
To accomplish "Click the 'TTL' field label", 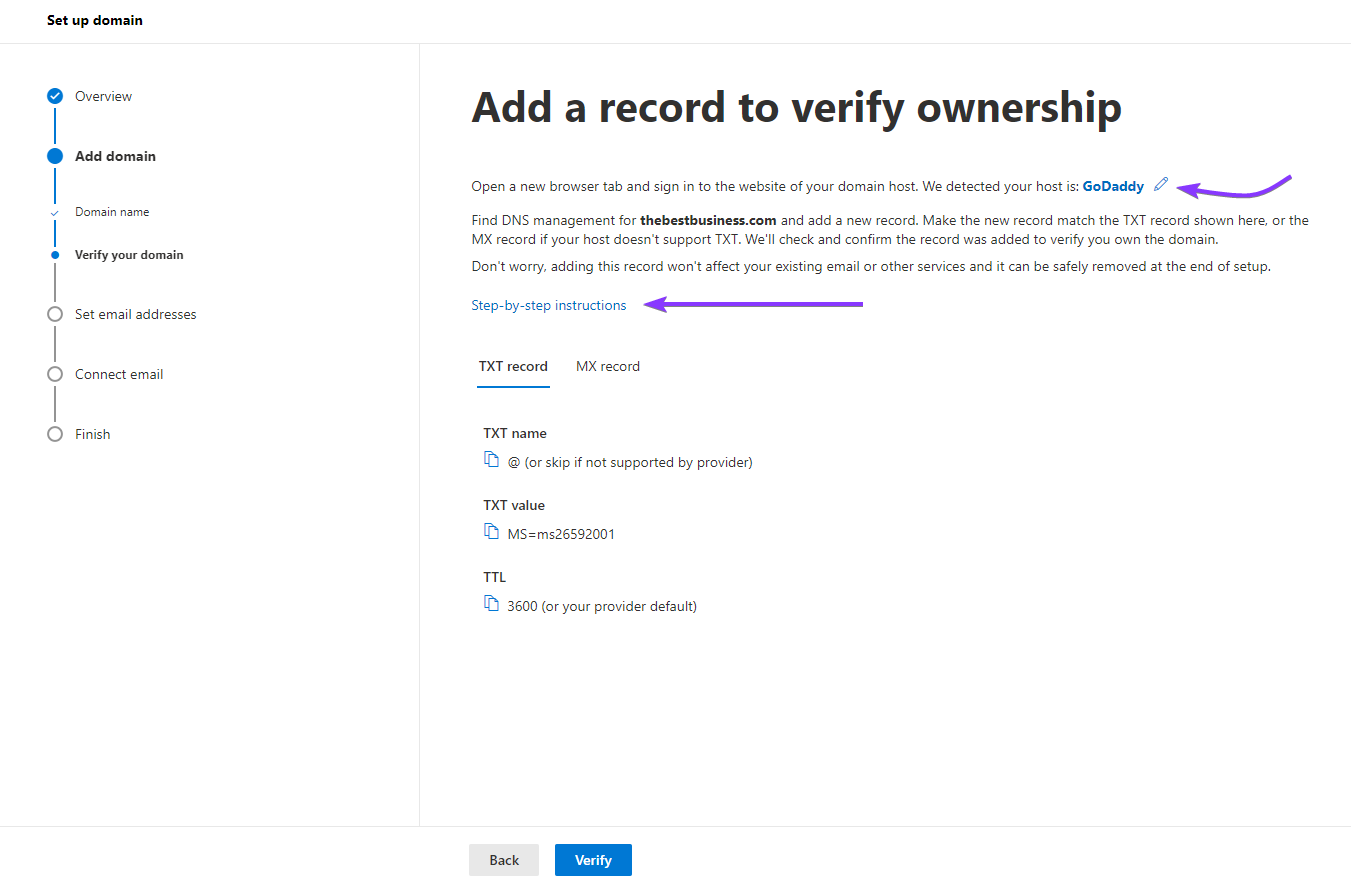I will tap(495, 578).
